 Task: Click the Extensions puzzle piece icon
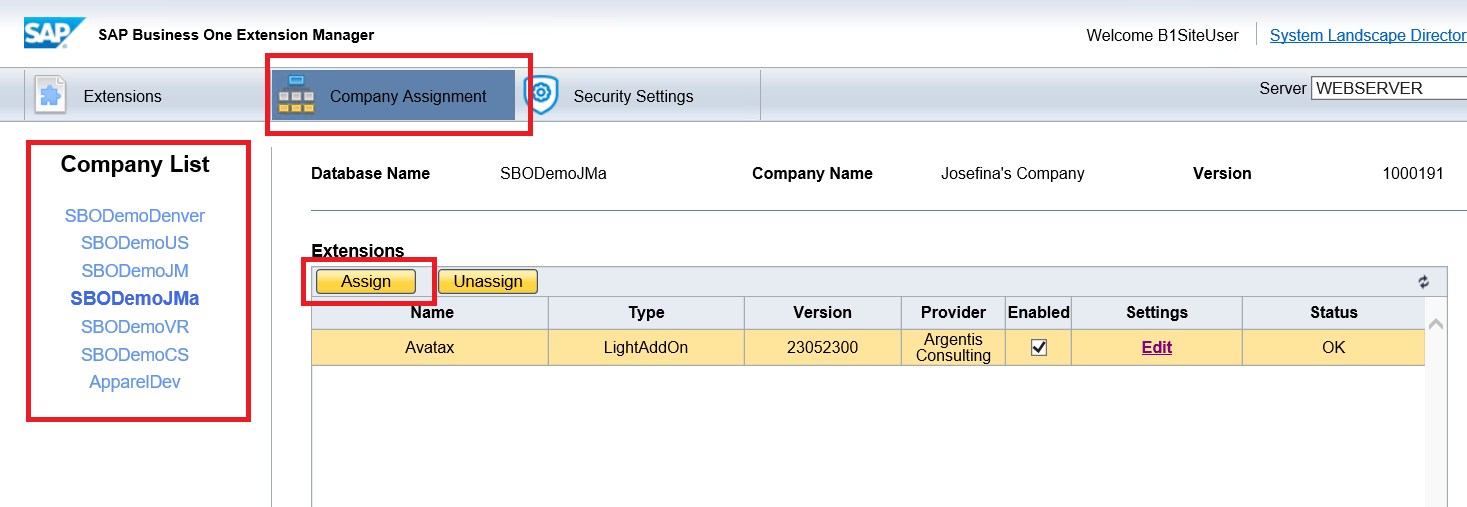point(50,96)
